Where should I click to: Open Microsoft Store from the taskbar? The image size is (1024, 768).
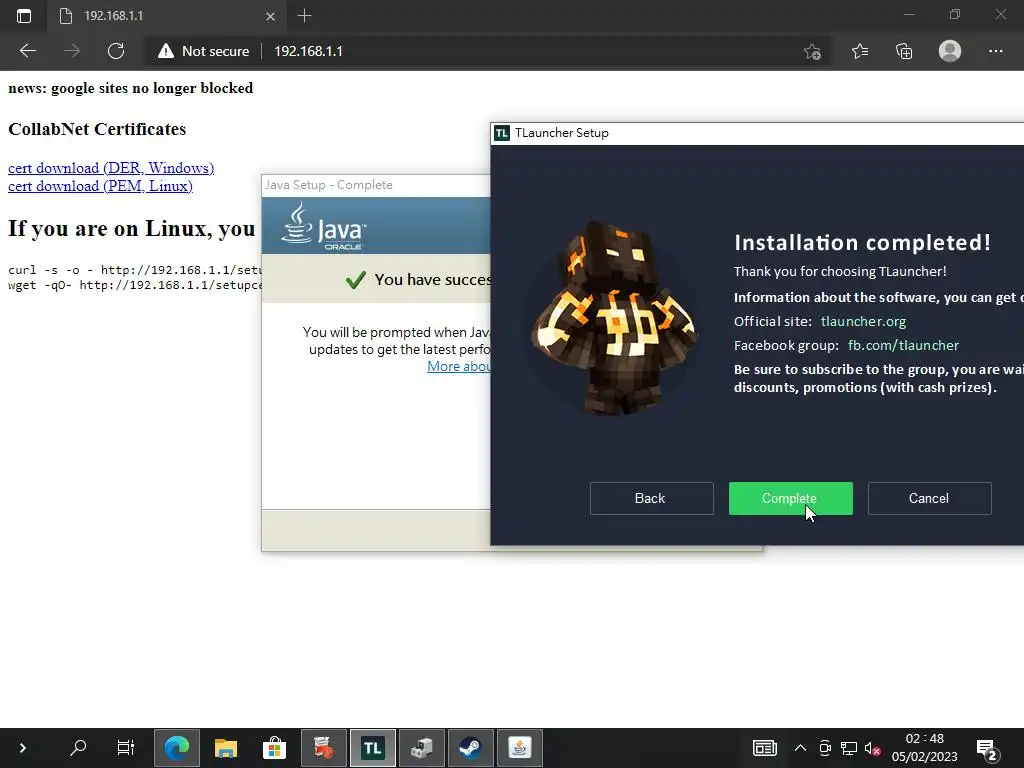pyautogui.click(x=274, y=748)
